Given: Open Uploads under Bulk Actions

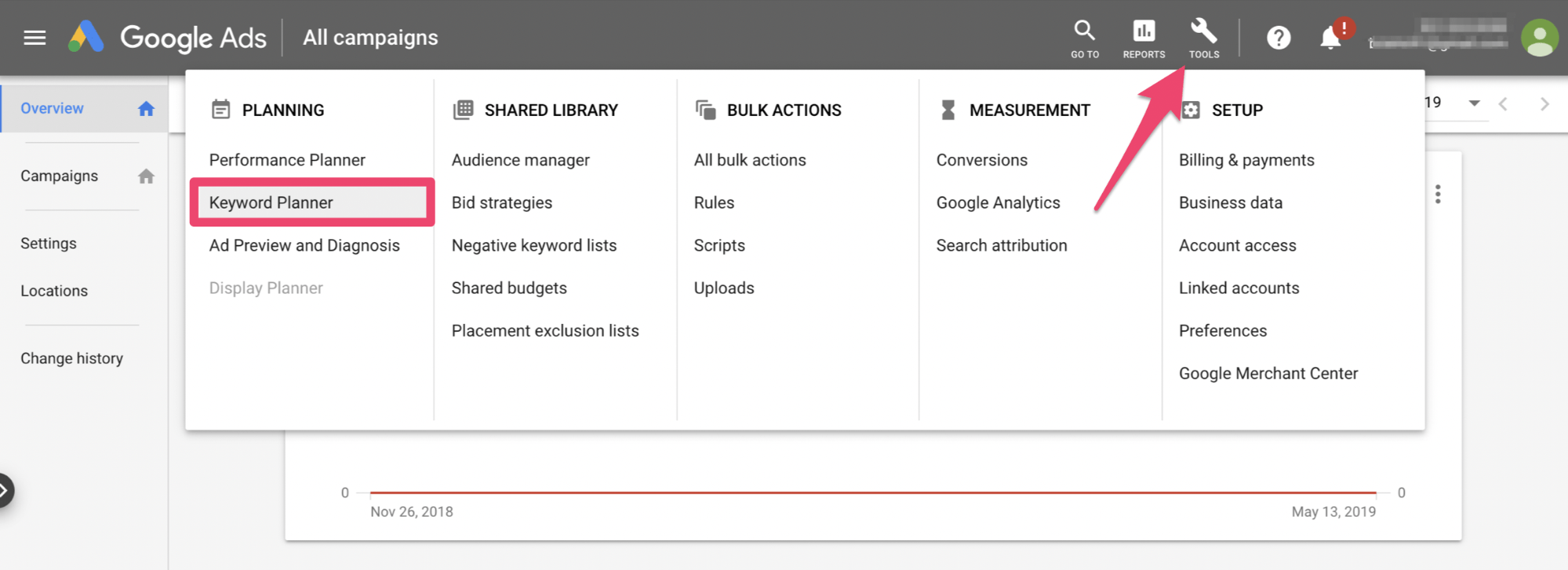Looking at the screenshot, I should [x=723, y=288].
